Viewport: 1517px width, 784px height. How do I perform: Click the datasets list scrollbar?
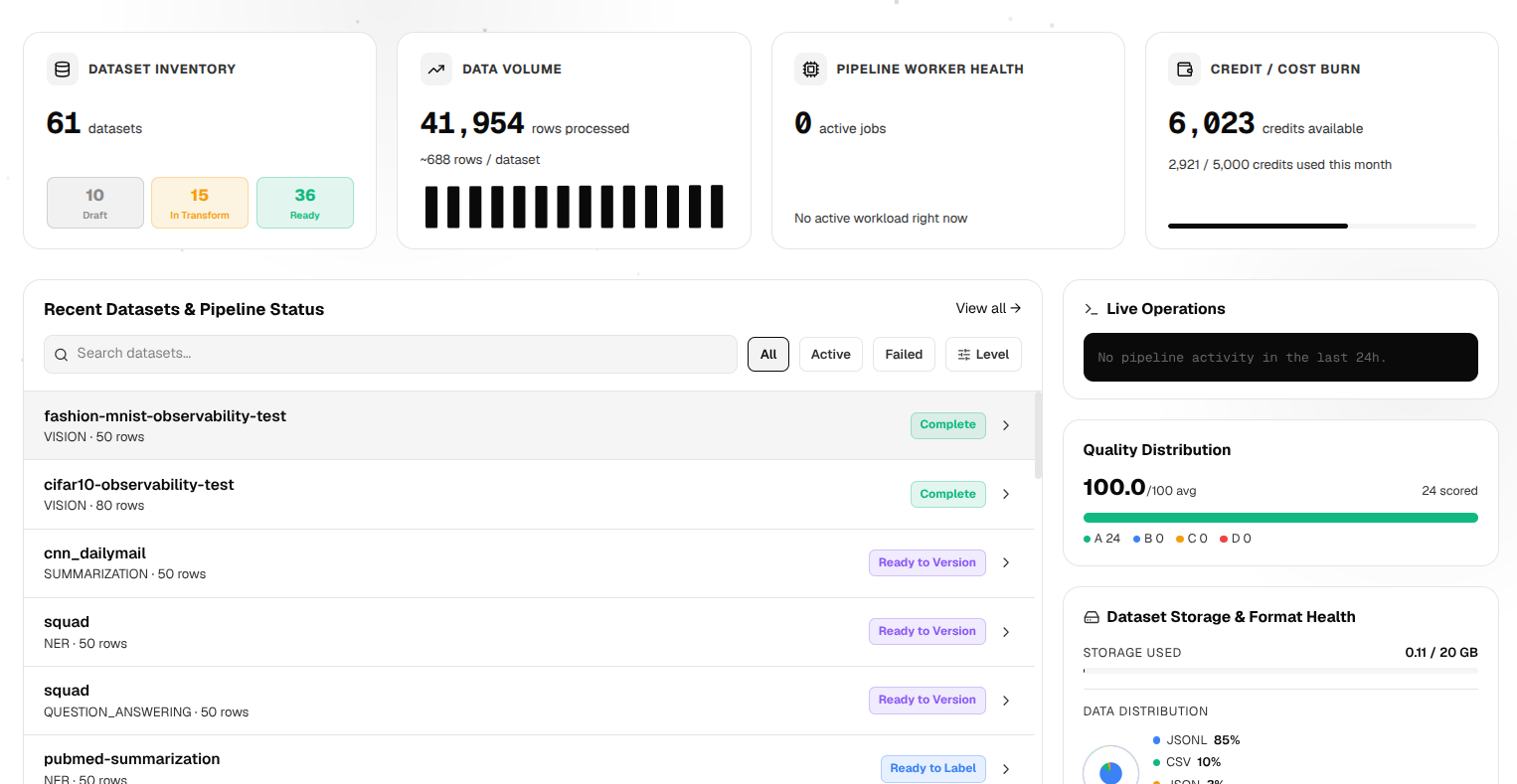(x=1039, y=435)
